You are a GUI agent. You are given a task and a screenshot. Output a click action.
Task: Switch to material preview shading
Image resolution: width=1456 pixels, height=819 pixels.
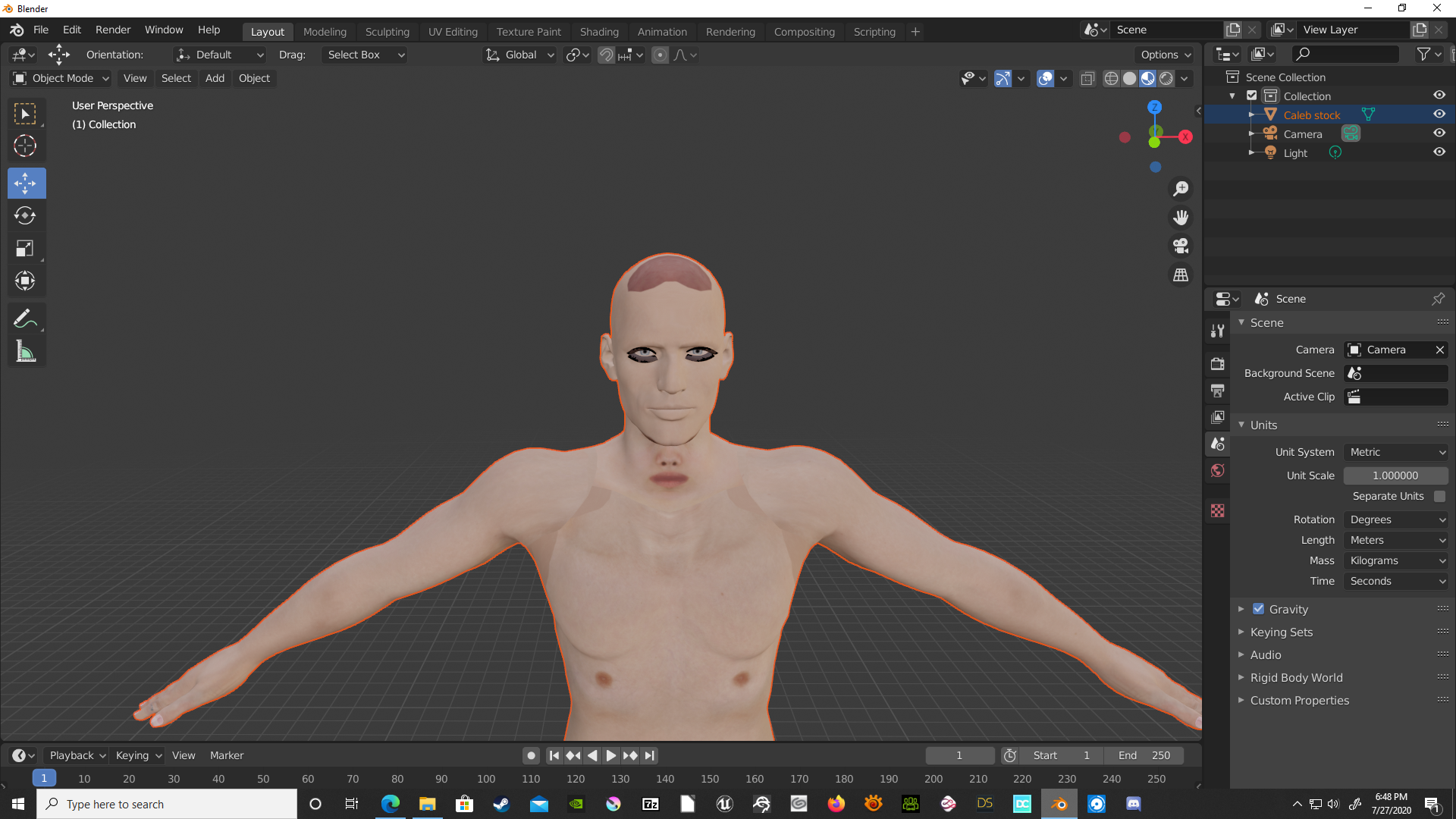(x=1148, y=78)
